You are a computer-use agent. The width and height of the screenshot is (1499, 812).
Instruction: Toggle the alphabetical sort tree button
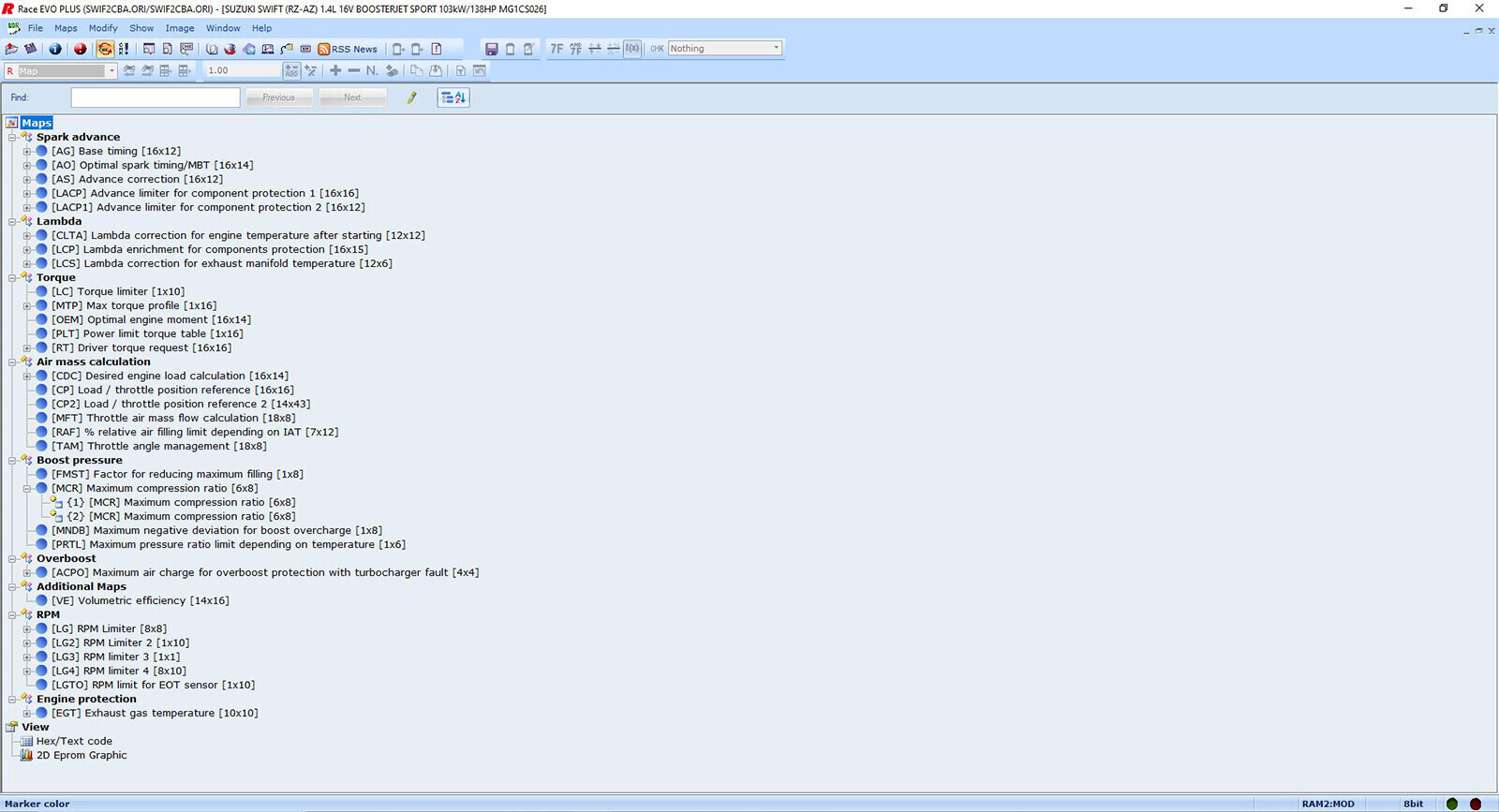453,97
